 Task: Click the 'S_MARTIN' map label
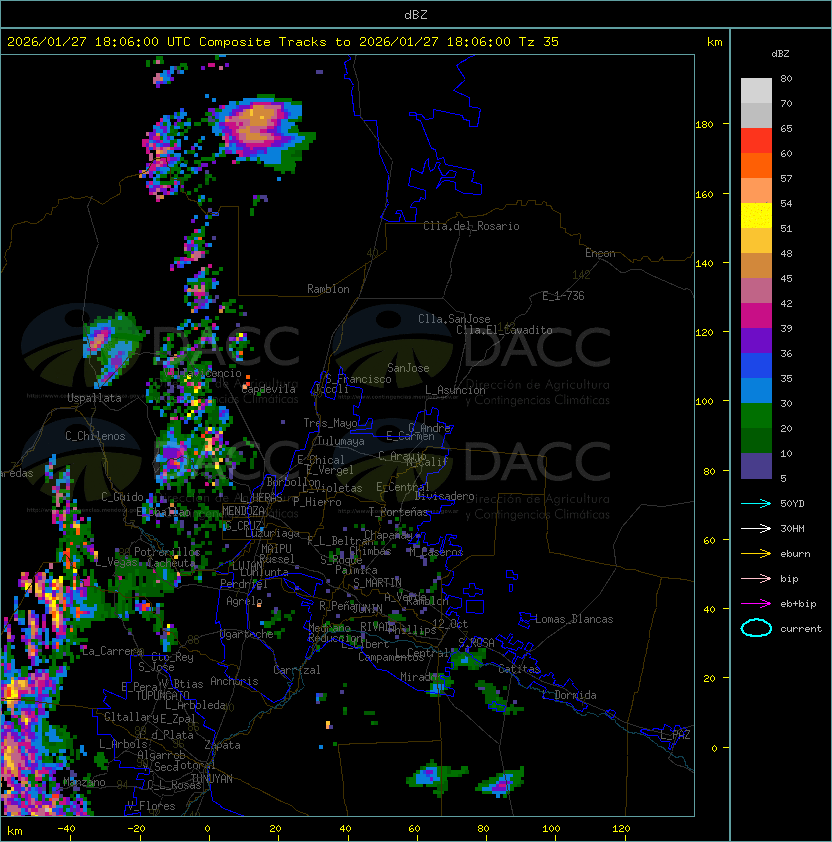click(x=377, y=583)
